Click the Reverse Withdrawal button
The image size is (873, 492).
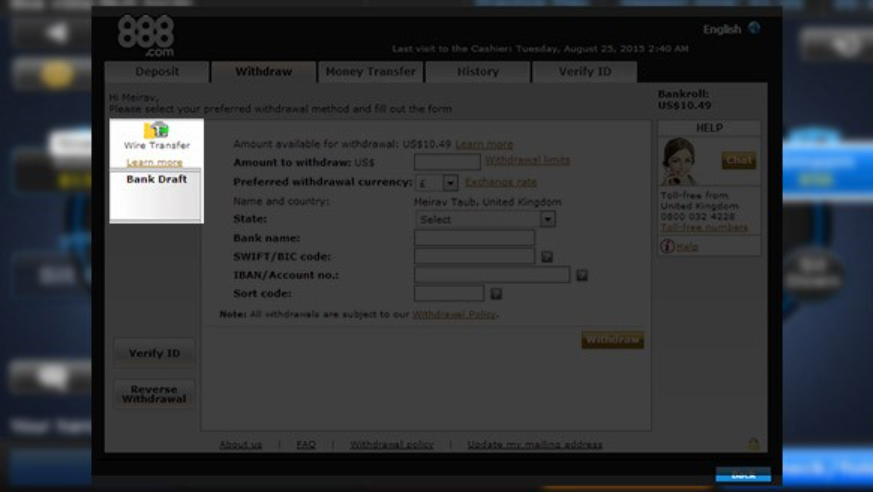(x=154, y=394)
